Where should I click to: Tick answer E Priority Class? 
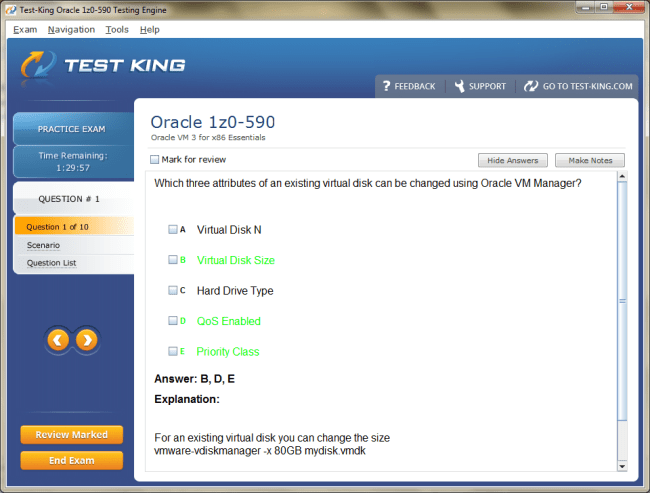click(172, 351)
